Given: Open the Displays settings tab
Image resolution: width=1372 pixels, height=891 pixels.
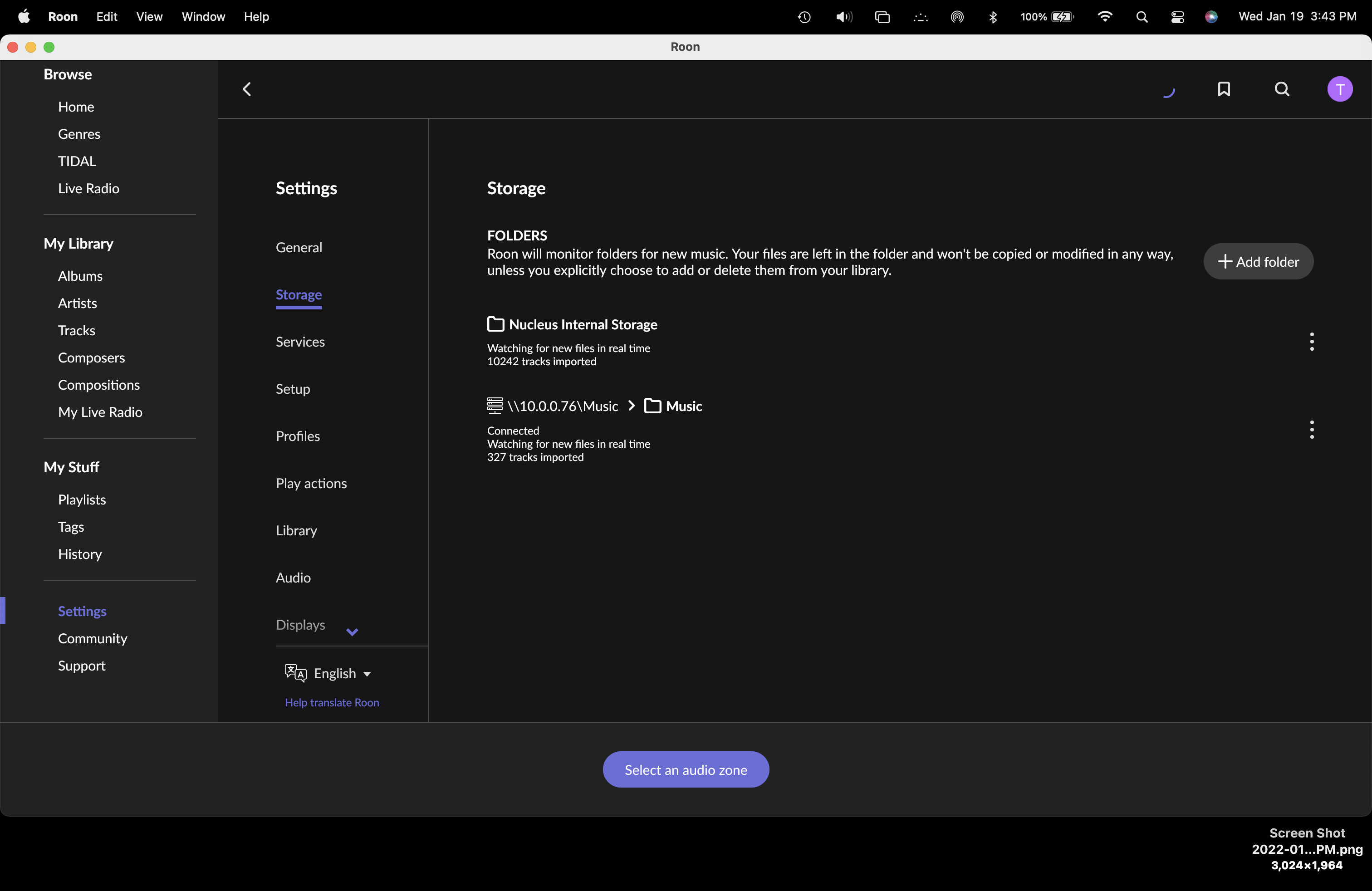Looking at the screenshot, I should 300,625.
